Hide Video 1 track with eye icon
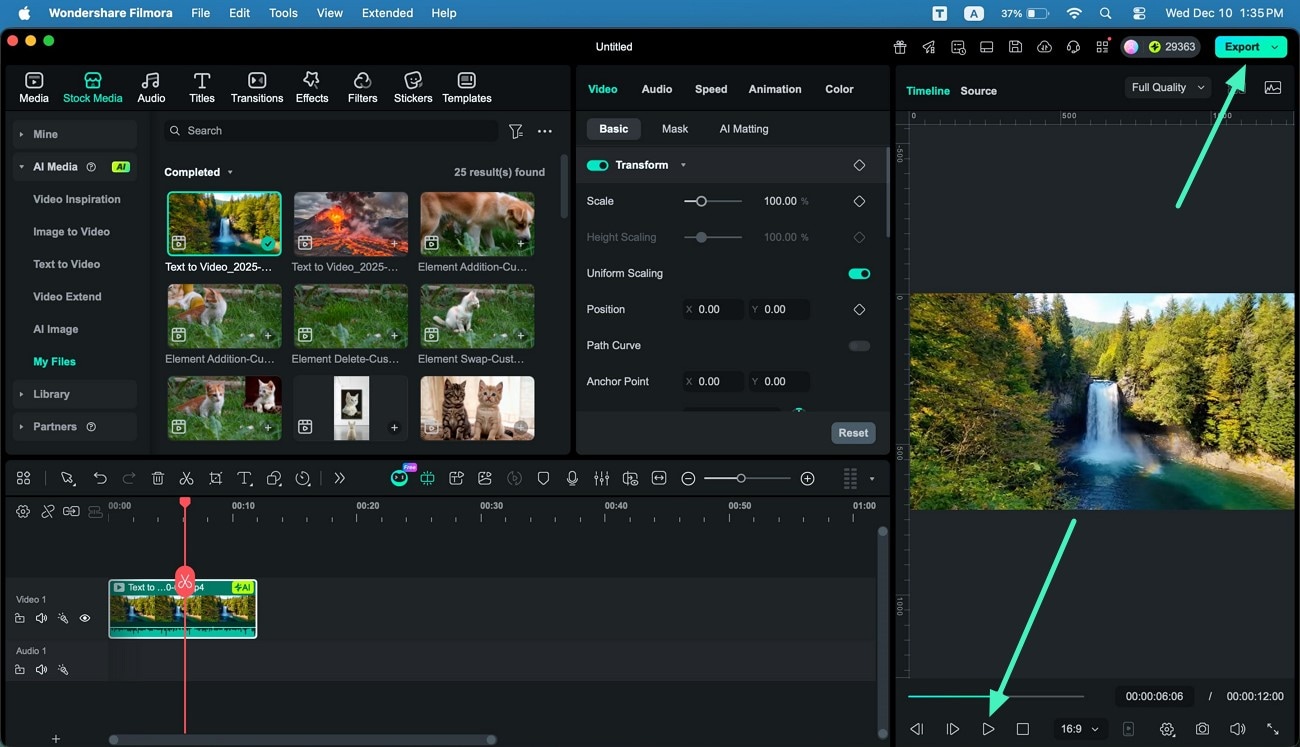1300x747 pixels. [85, 618]
